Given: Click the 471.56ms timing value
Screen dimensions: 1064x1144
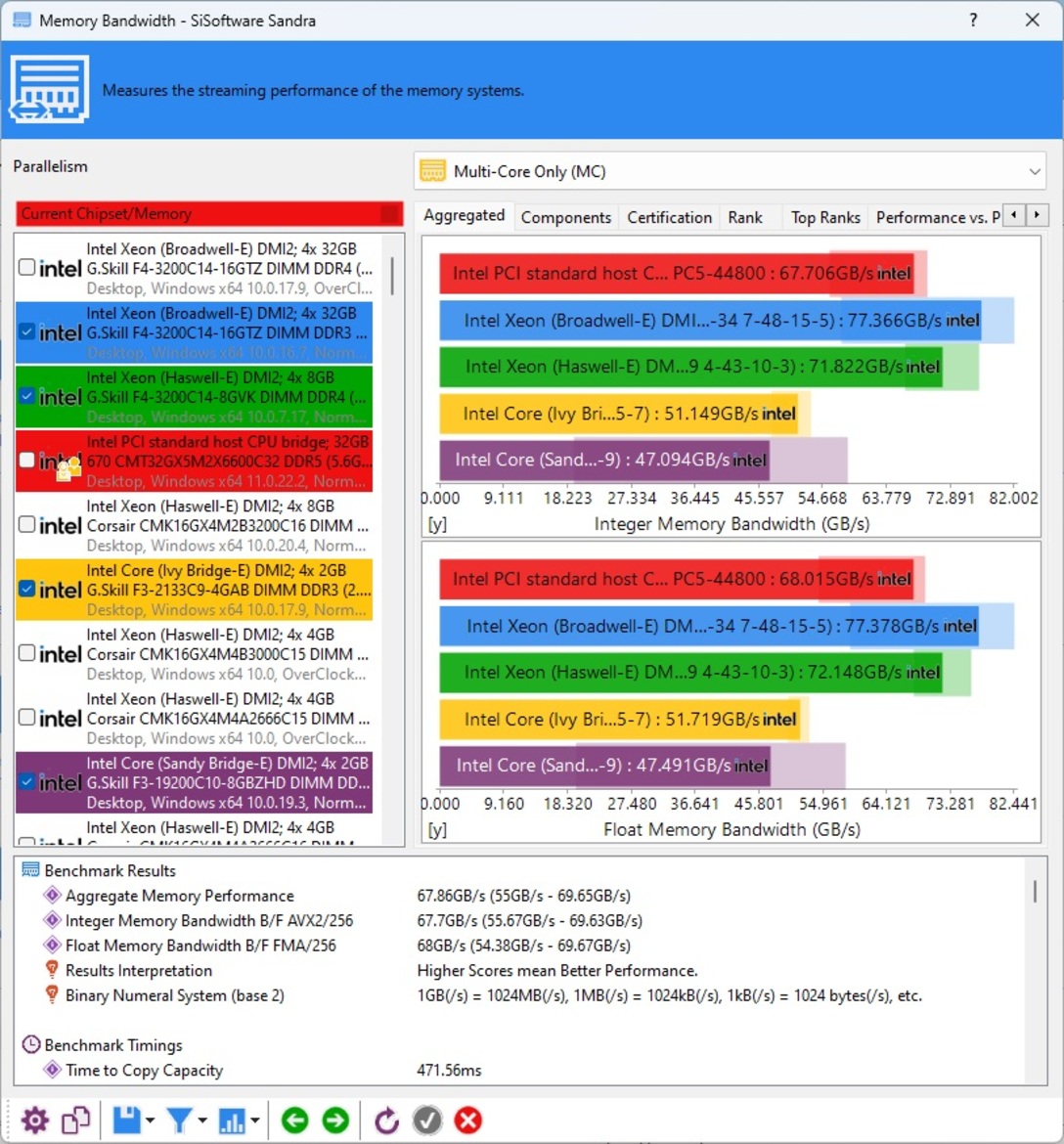Looking at the screenshot, I should (x=449, y=1070).
